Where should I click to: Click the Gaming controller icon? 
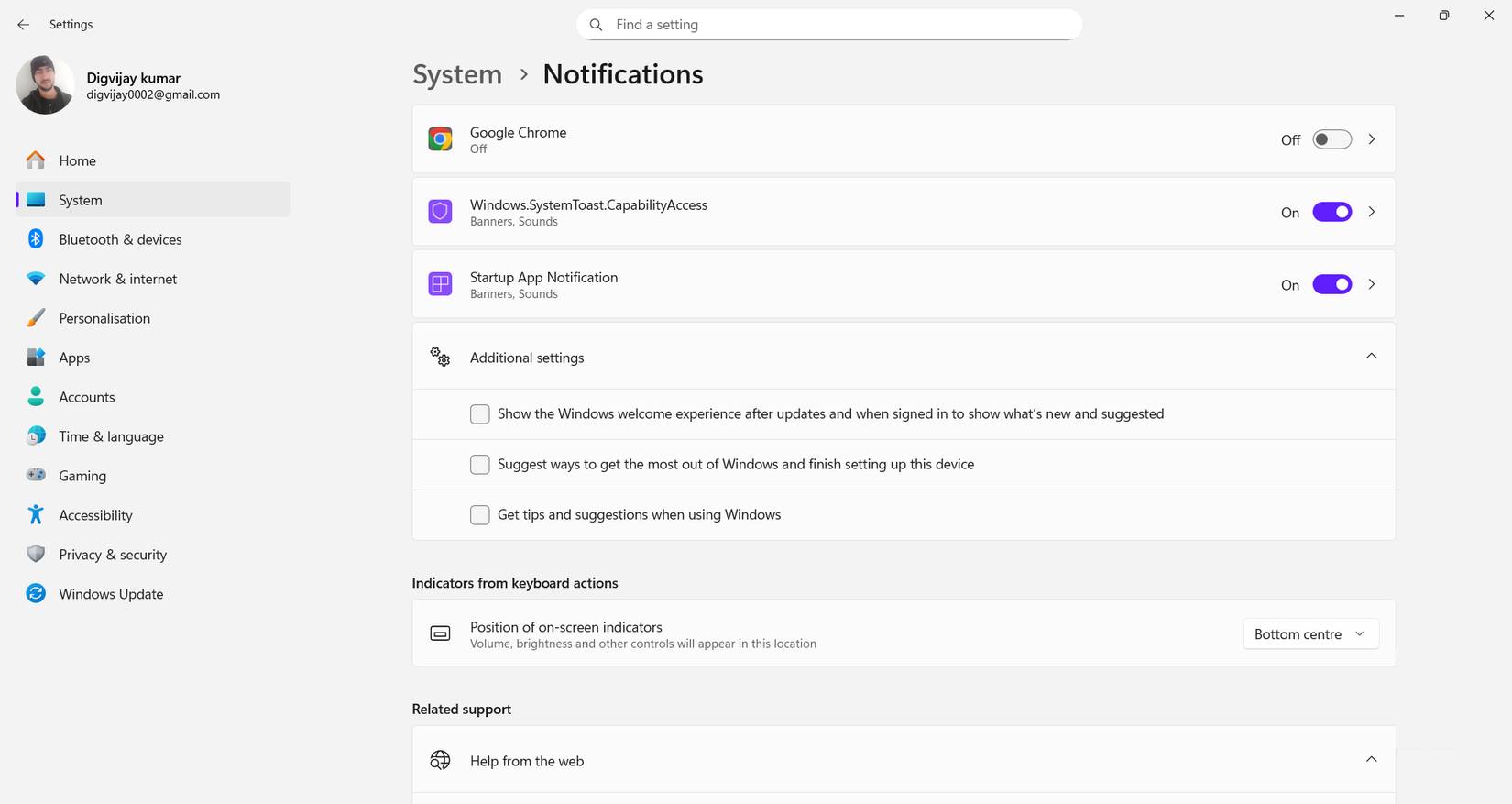pyautogui.click(x=36, y=476)
